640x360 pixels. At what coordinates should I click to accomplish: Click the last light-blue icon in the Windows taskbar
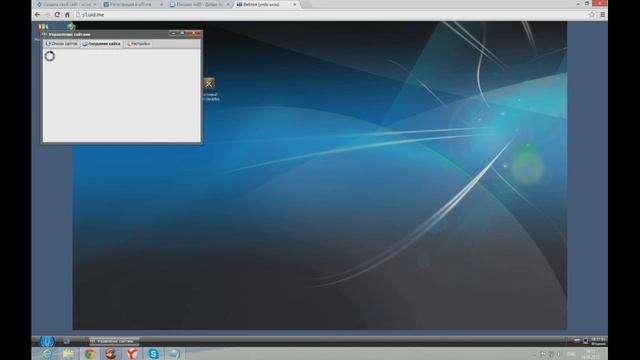click(175, 354)
